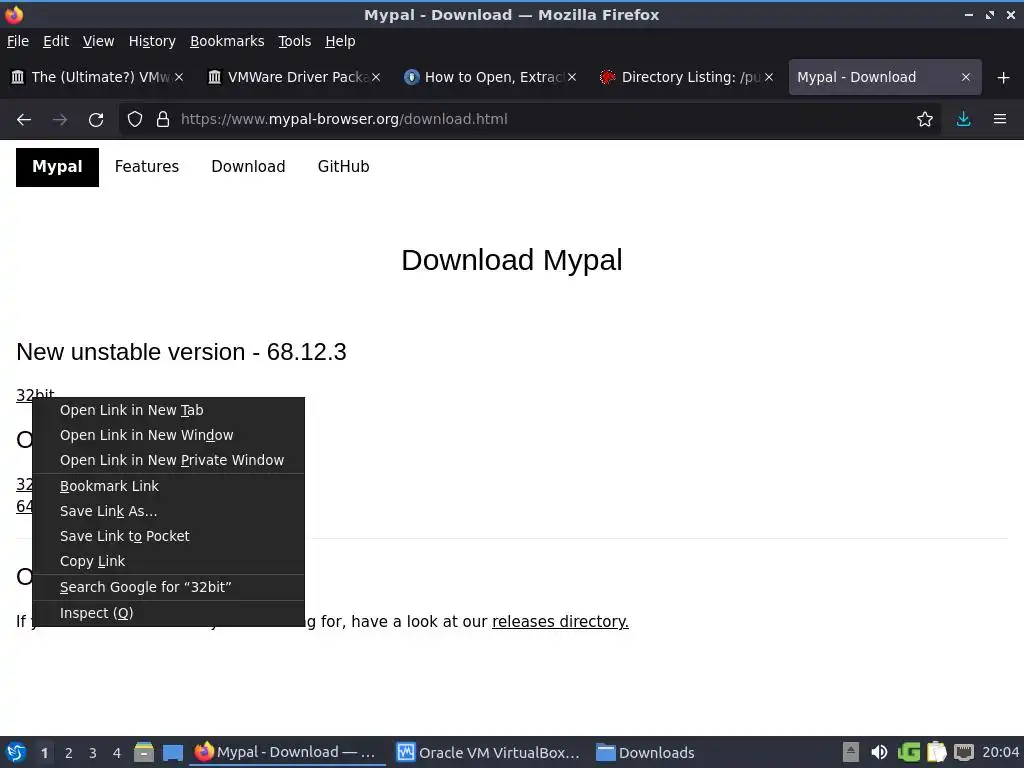Switch to virtual desktop 3

click(93, 753)
